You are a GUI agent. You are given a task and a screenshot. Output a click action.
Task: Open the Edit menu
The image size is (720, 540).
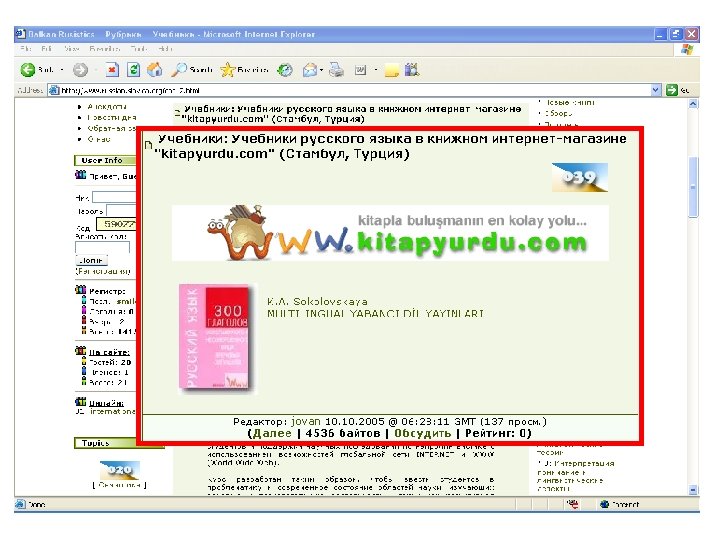(x=46, y=48)
